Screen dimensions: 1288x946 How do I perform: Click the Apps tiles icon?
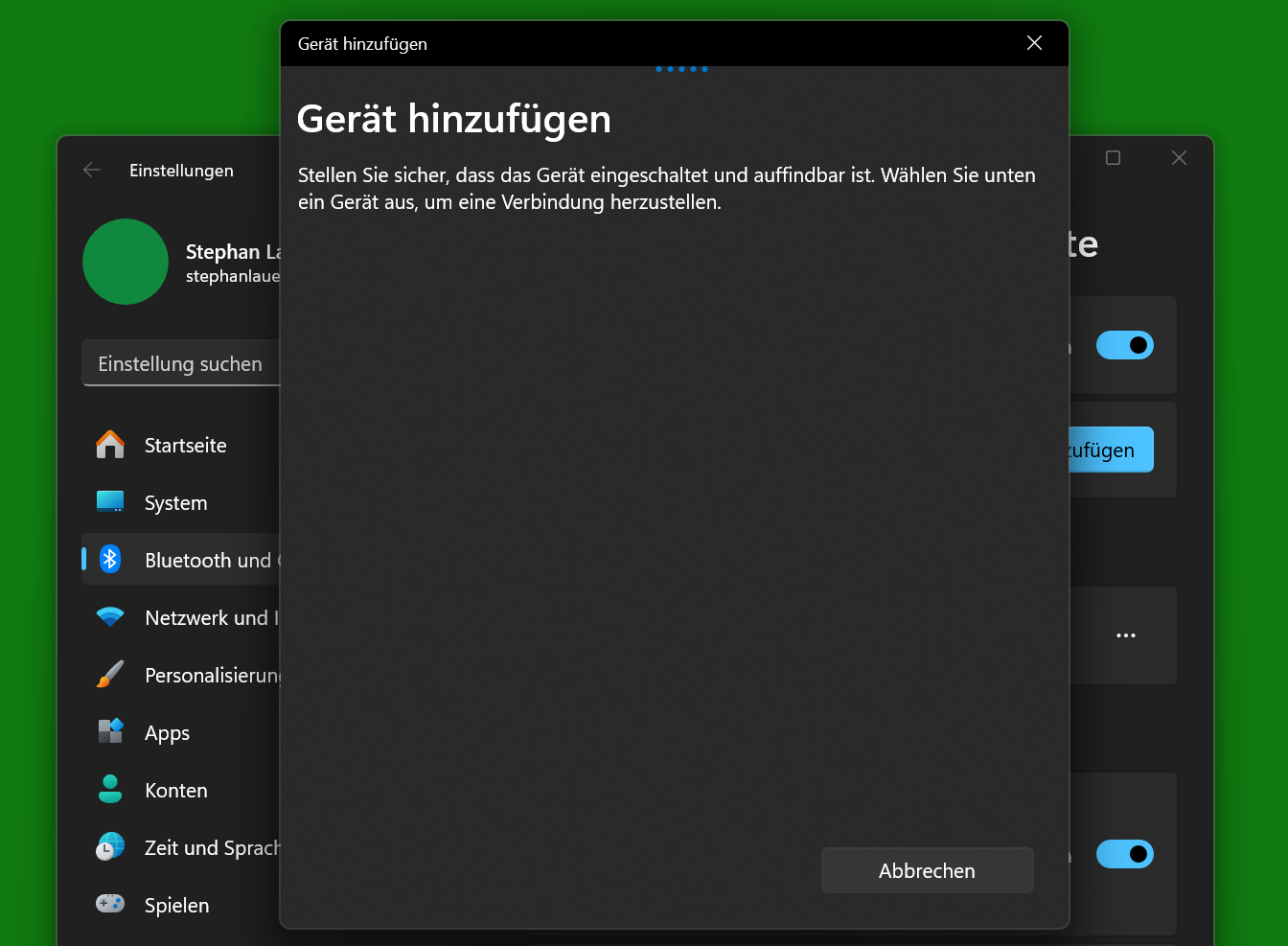[110, 731]
